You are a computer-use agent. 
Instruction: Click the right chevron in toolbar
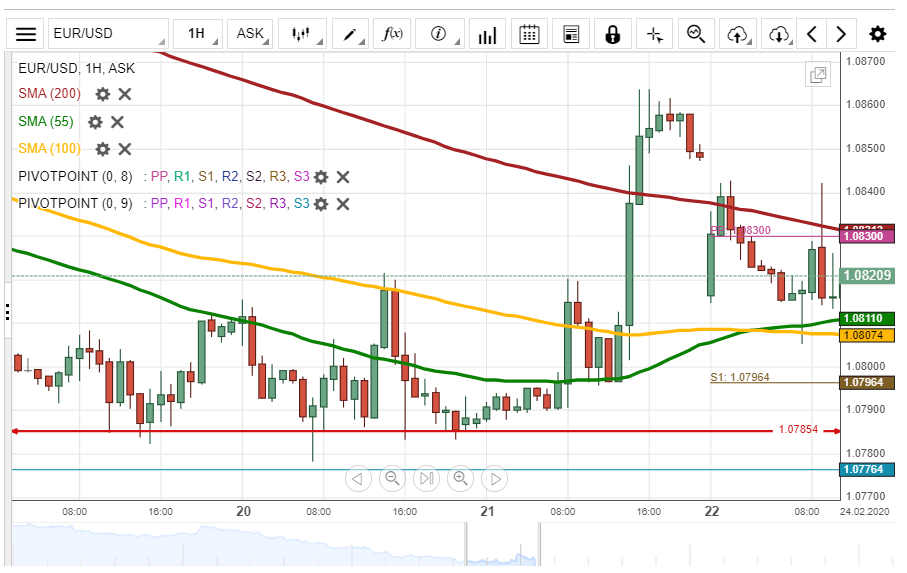pos(841,34)
